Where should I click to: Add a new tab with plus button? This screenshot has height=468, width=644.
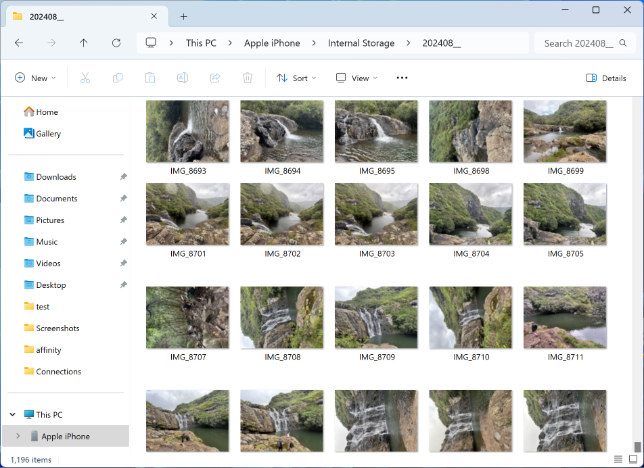(x=184, y=16)
